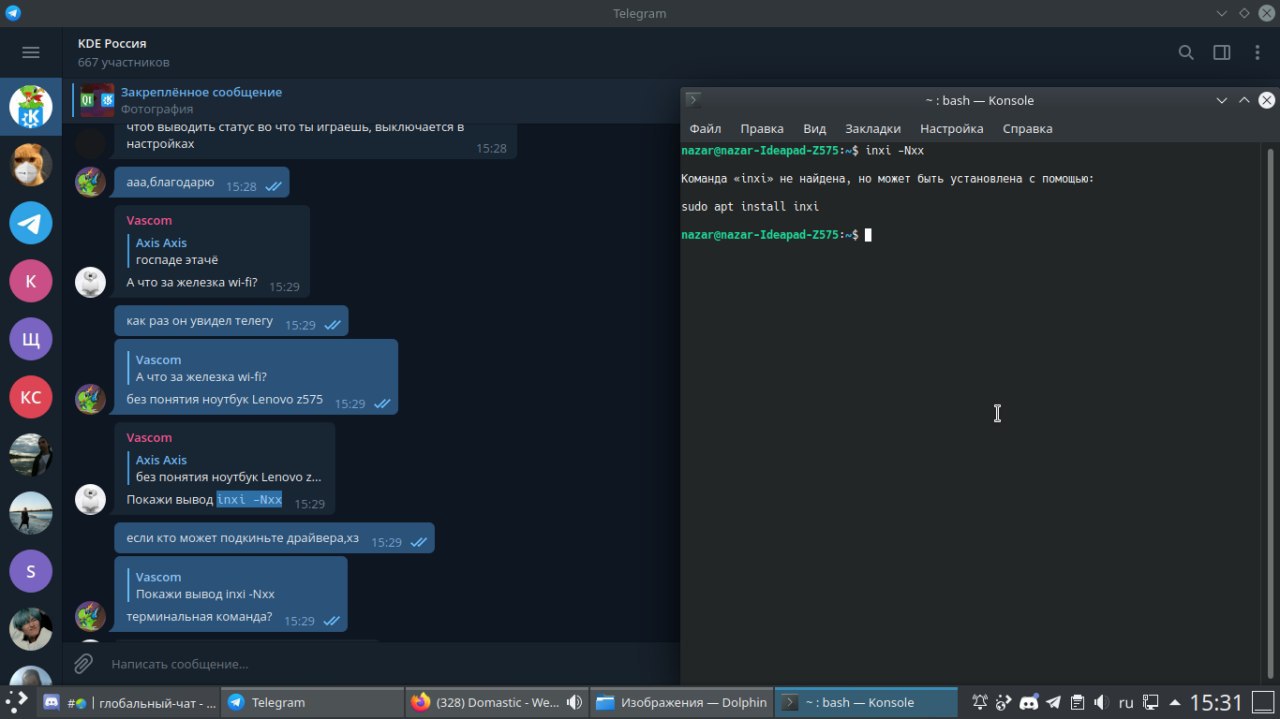Open the chat options three-dot menu
The height and width of the screenshot is (719, 1280).
click(1256, 53)
